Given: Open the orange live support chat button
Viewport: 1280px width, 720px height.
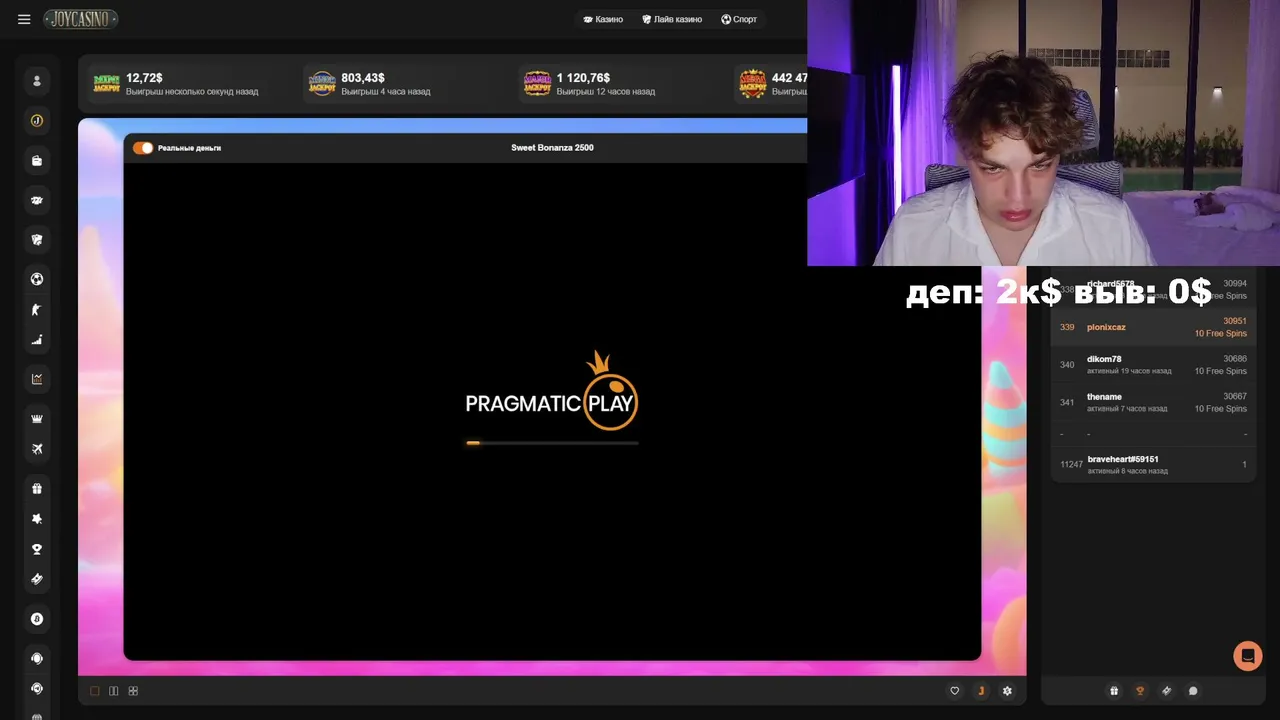Looking at the screenshot, I should click(x=1247, y=656).
